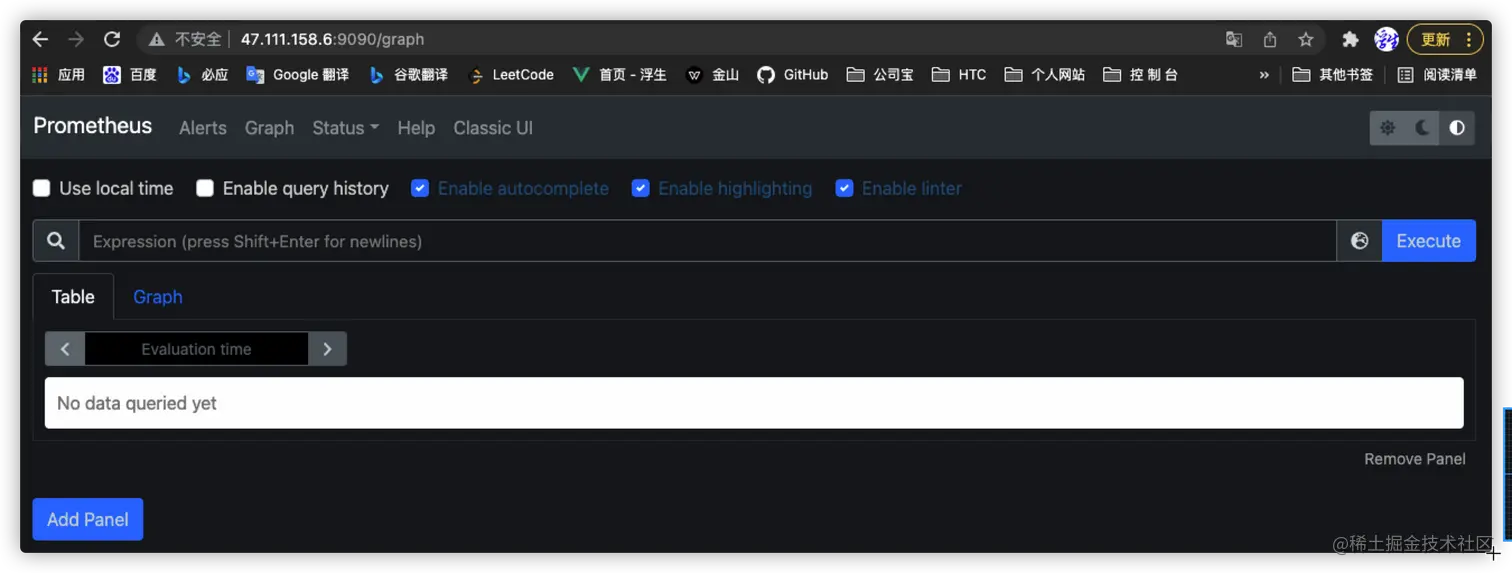
Task: Enable the query history checkbox
Action: (x=205, y=188)
